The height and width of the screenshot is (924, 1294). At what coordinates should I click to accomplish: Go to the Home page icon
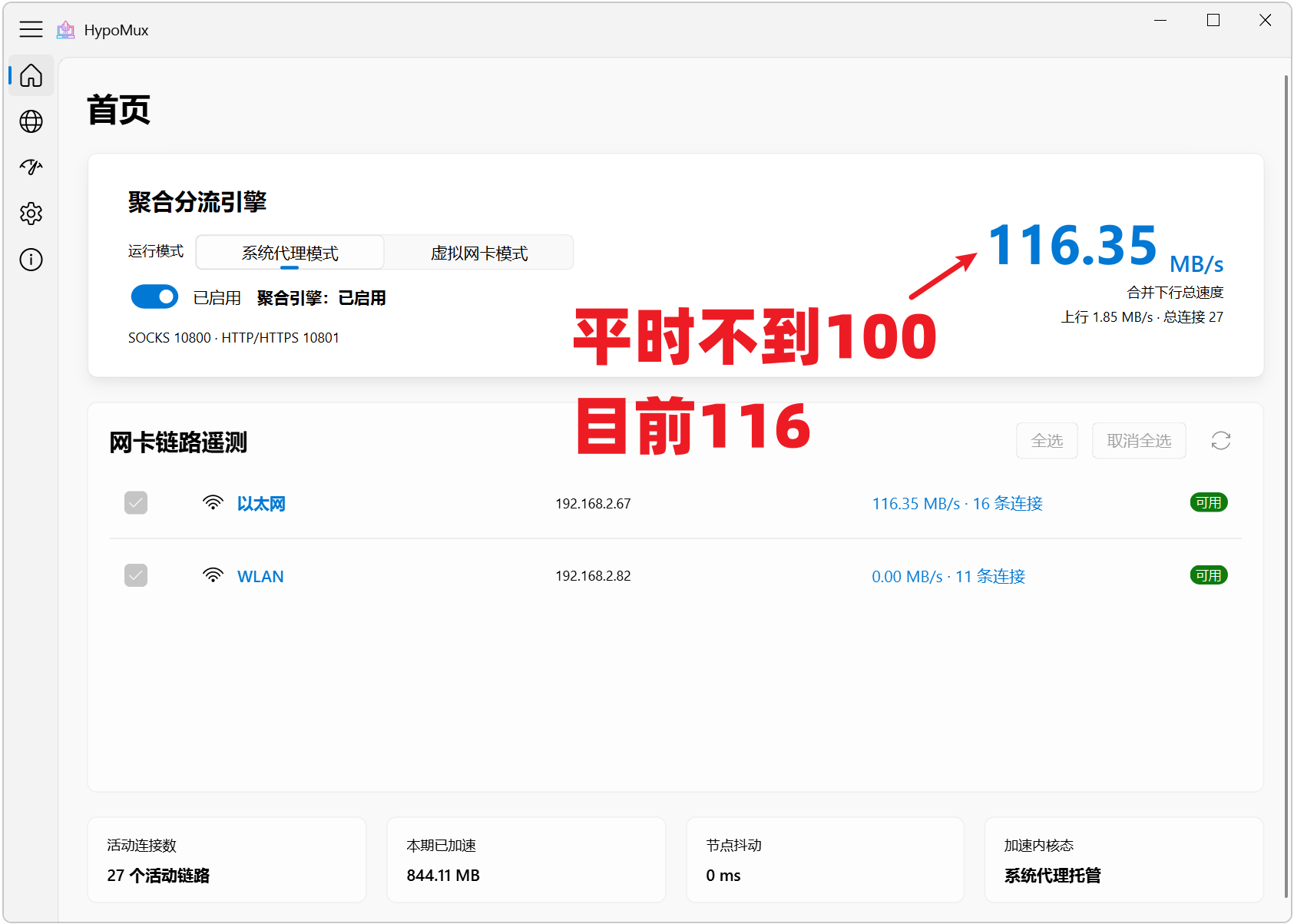click(x=31, y=75)
